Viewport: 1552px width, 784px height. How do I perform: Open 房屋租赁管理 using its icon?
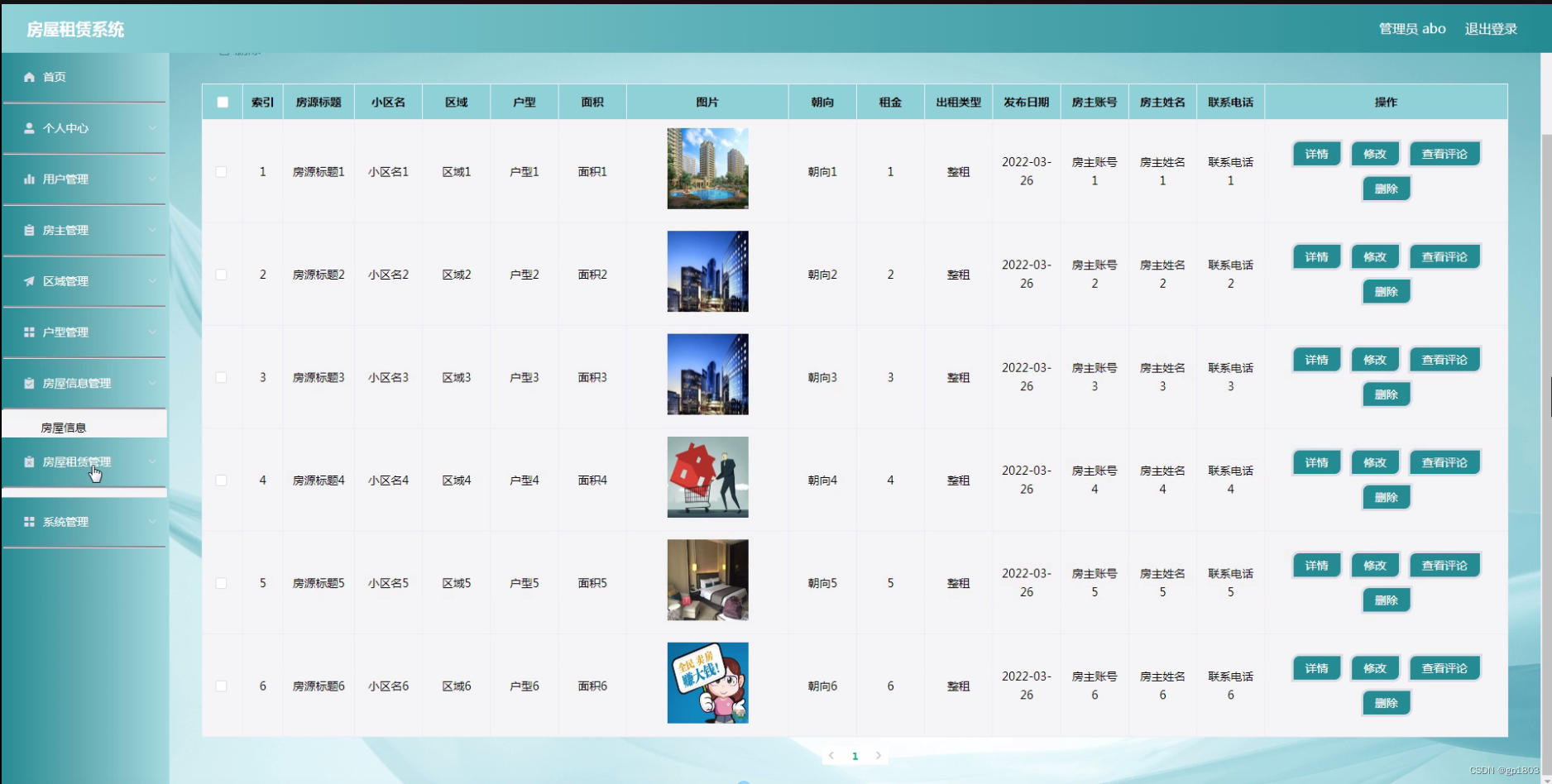29,461
